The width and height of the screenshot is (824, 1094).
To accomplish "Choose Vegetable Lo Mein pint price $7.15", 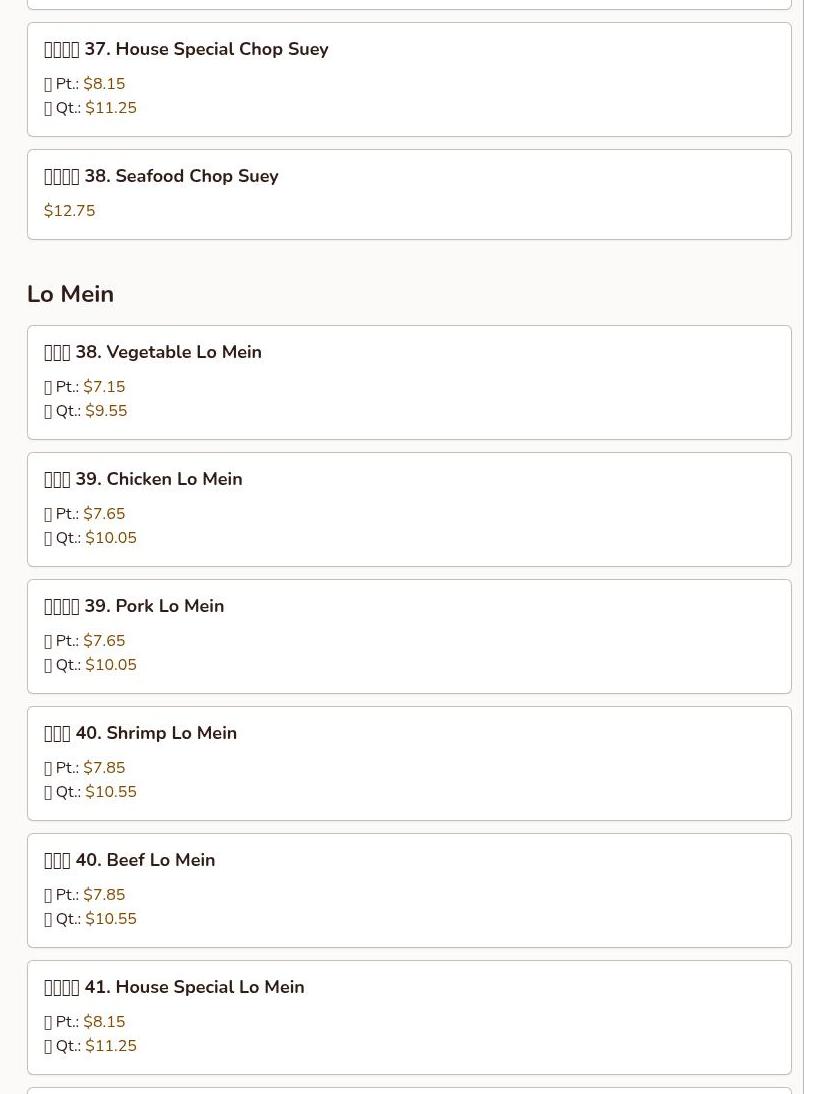I will 104,387.
